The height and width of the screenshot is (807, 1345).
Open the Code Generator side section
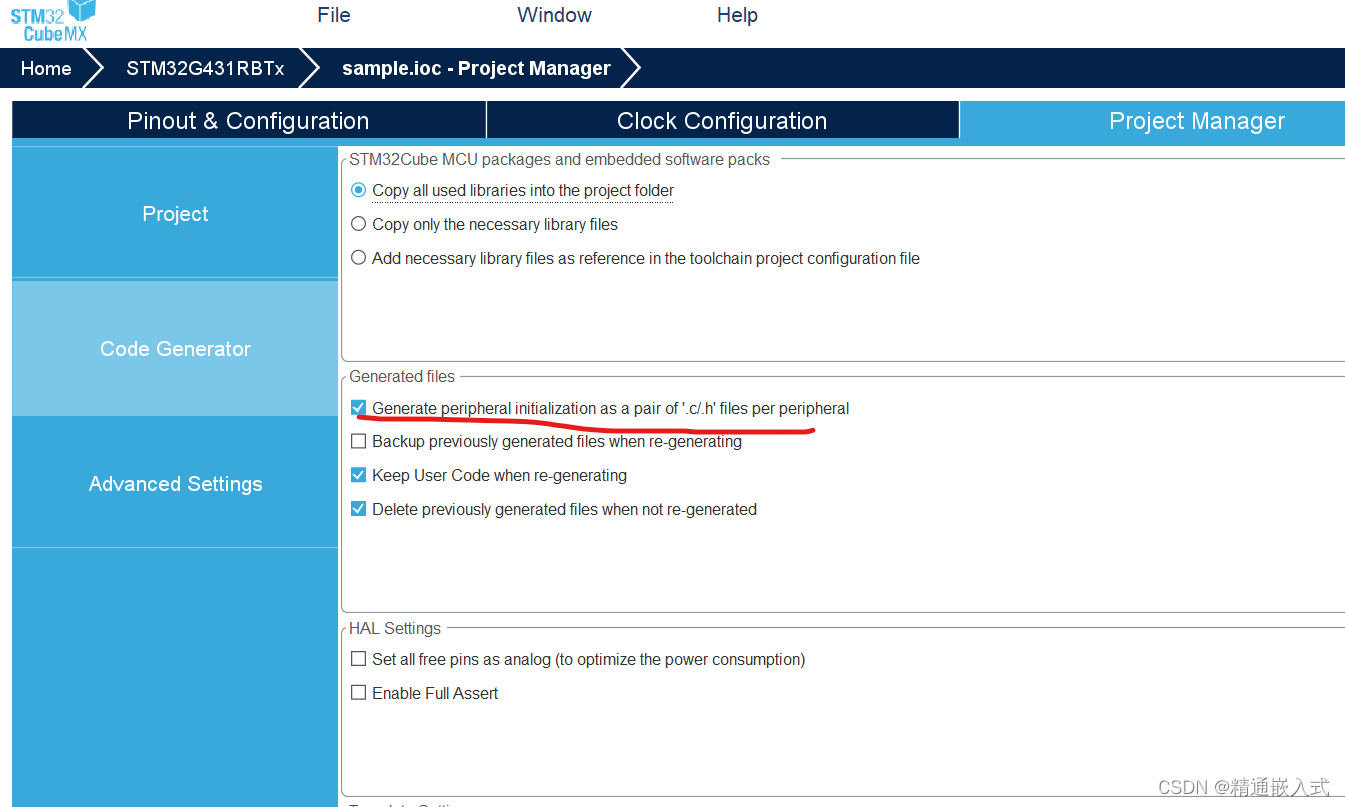point(175,348)
